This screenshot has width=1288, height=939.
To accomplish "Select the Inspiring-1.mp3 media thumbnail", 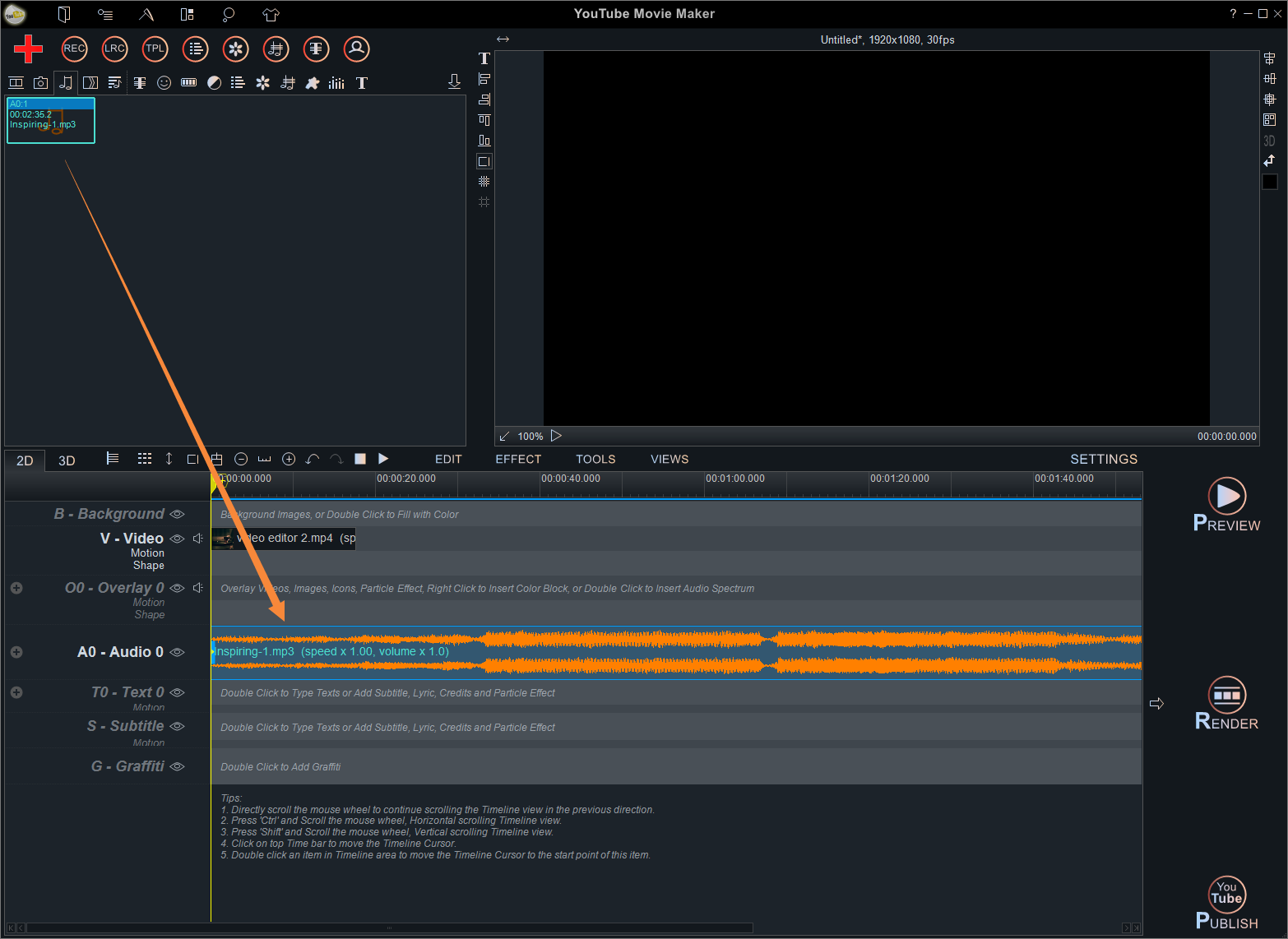I will point(51,120).
